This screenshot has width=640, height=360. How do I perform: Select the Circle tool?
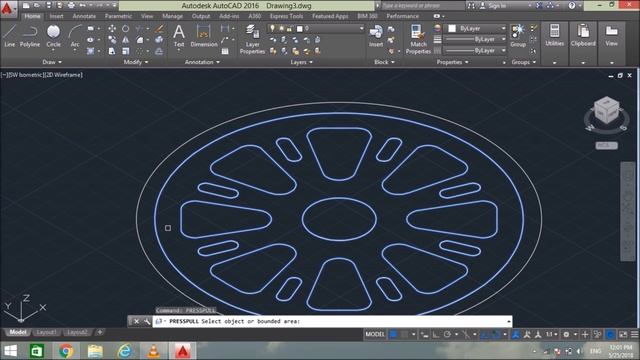[x=53, y=36]
